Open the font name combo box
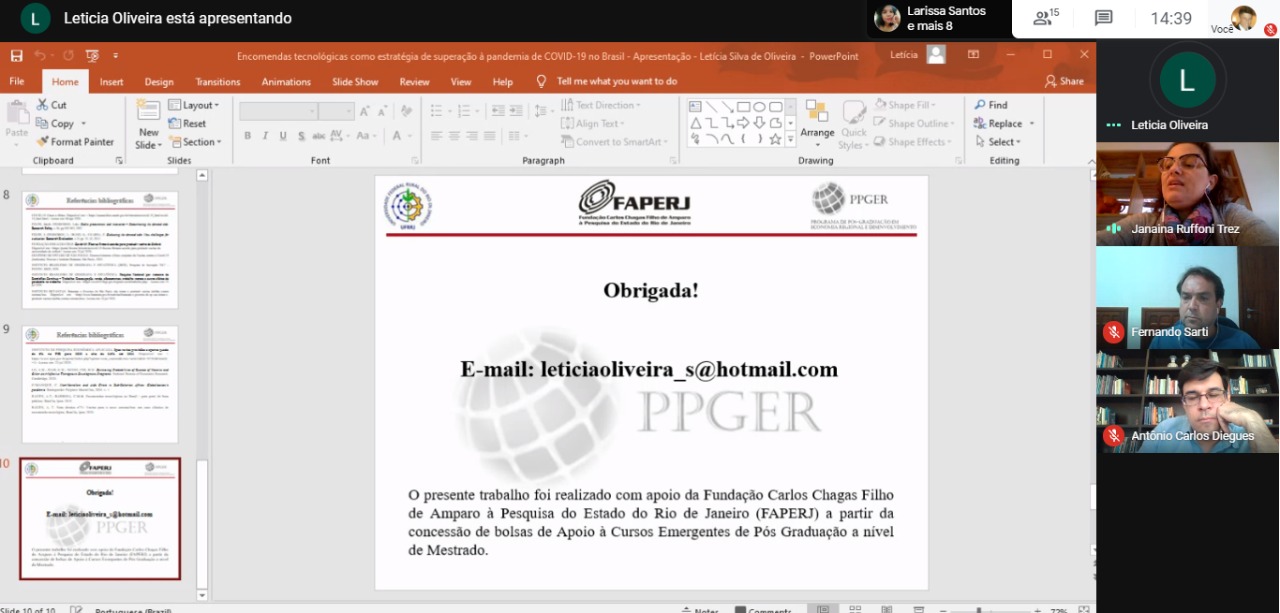Screen dimensions: 1280x613 278,111
